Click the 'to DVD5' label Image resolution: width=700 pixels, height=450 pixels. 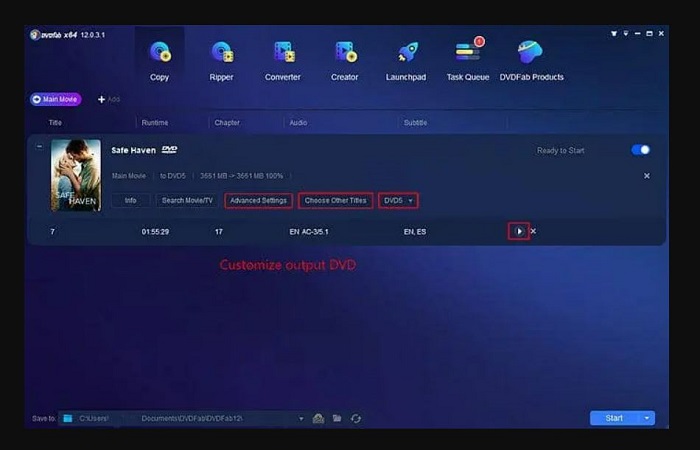(173, 176)
